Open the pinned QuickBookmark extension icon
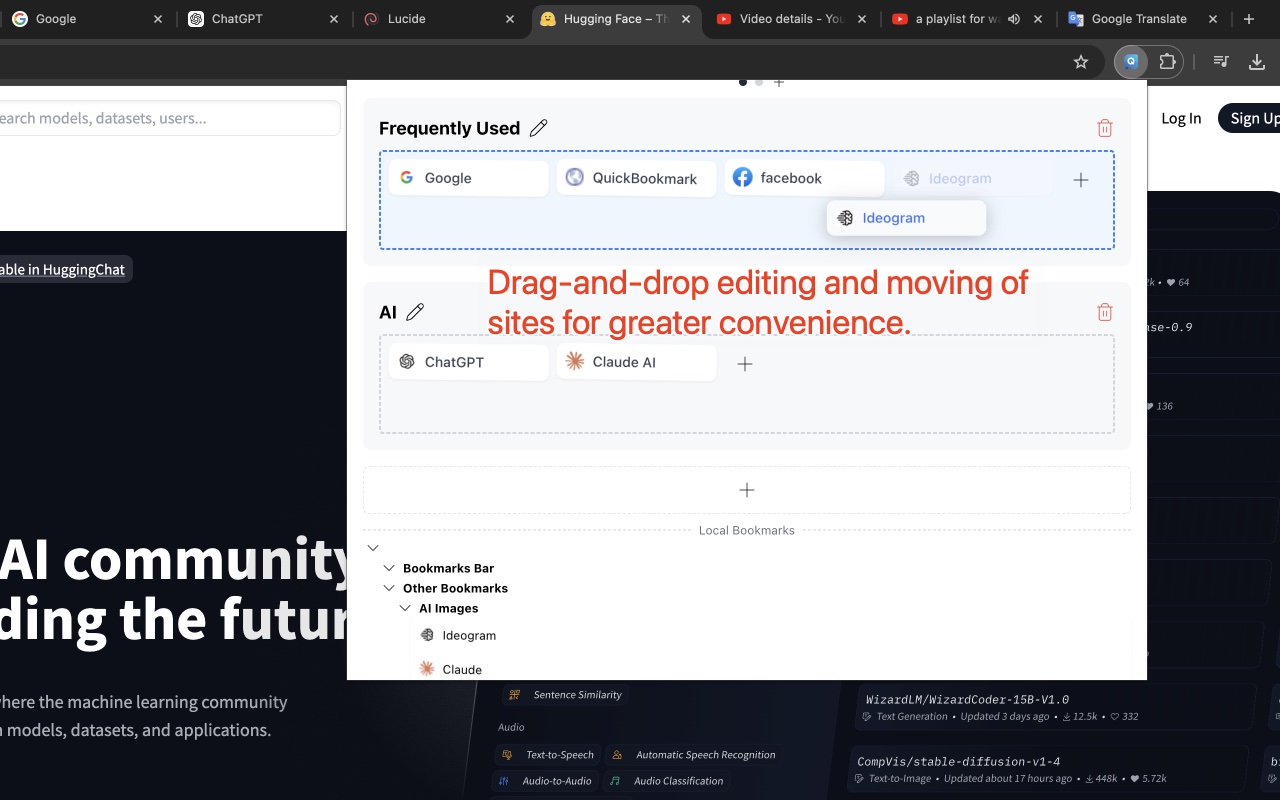1280x800 pixels. [x=1130, y=61]
